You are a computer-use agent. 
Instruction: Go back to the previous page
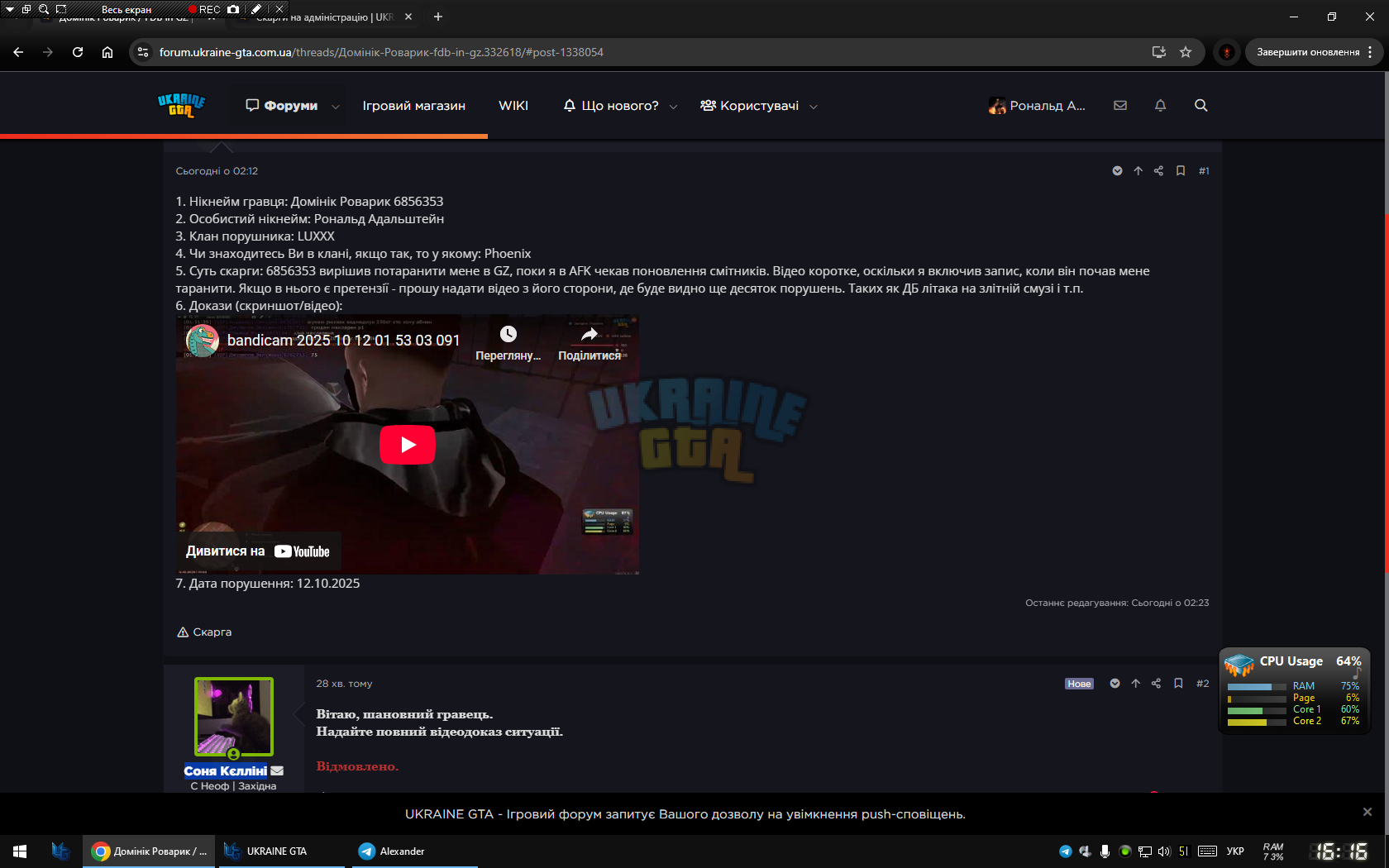[x=18, y=52]
